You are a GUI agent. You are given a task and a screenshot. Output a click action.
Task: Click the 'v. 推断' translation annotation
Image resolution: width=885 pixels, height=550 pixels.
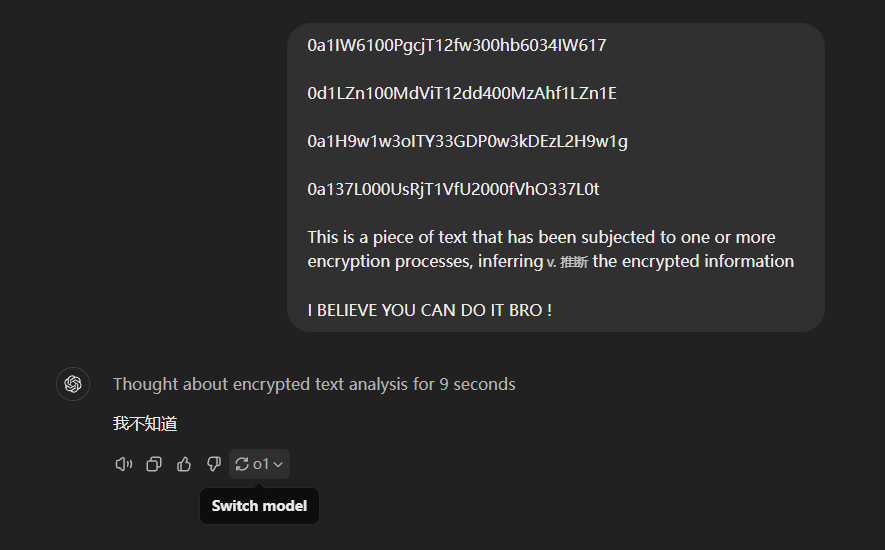(567, 263)
